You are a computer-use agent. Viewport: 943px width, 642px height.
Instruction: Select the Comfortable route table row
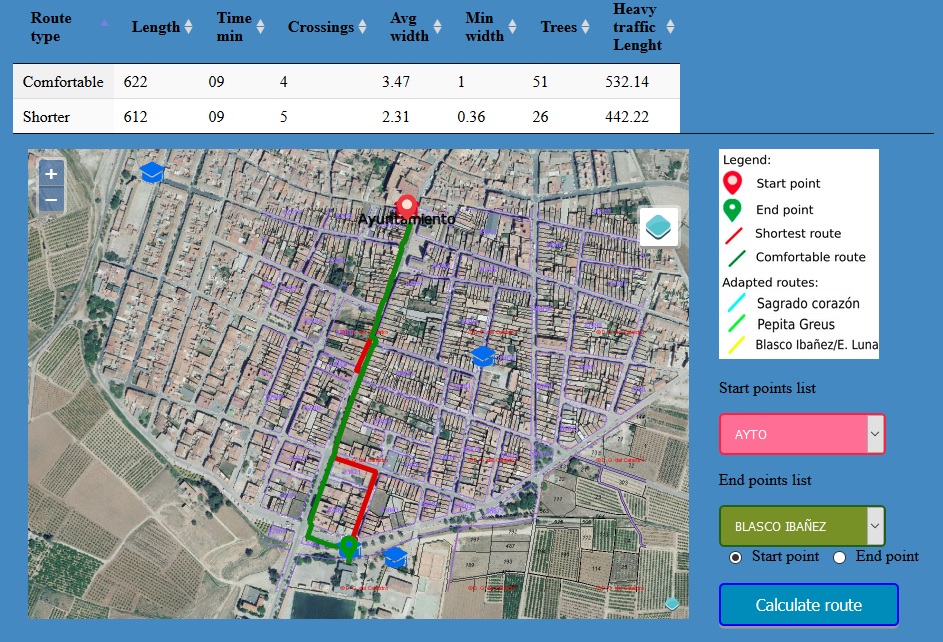[x=346, y=82]
